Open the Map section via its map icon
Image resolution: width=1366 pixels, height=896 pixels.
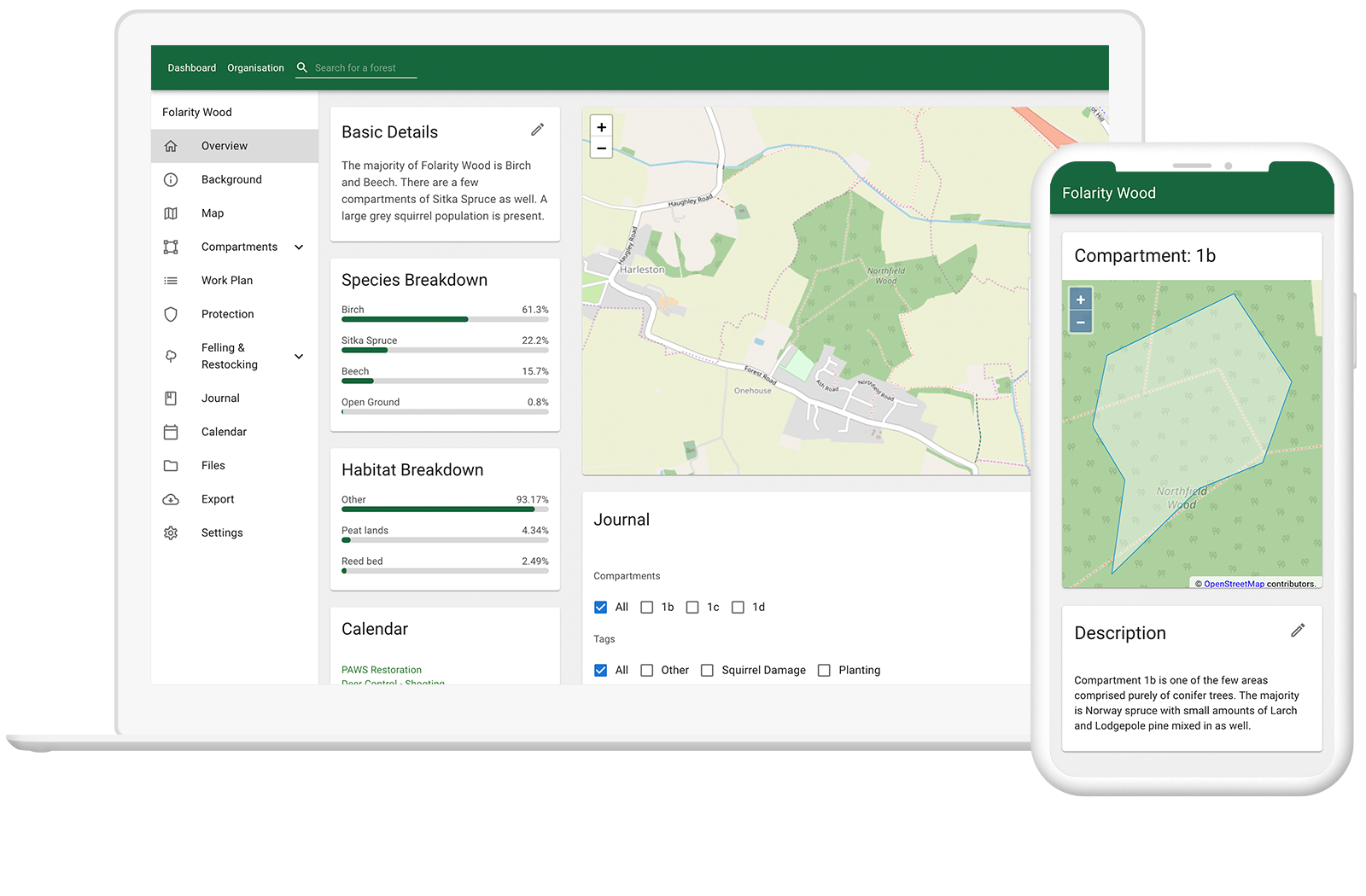point(171,212)
